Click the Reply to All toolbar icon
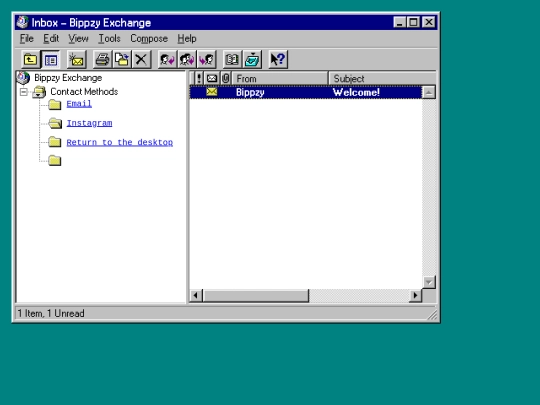Image resolution: width=540 pixels, height=405 pixels. pos(187,60)
